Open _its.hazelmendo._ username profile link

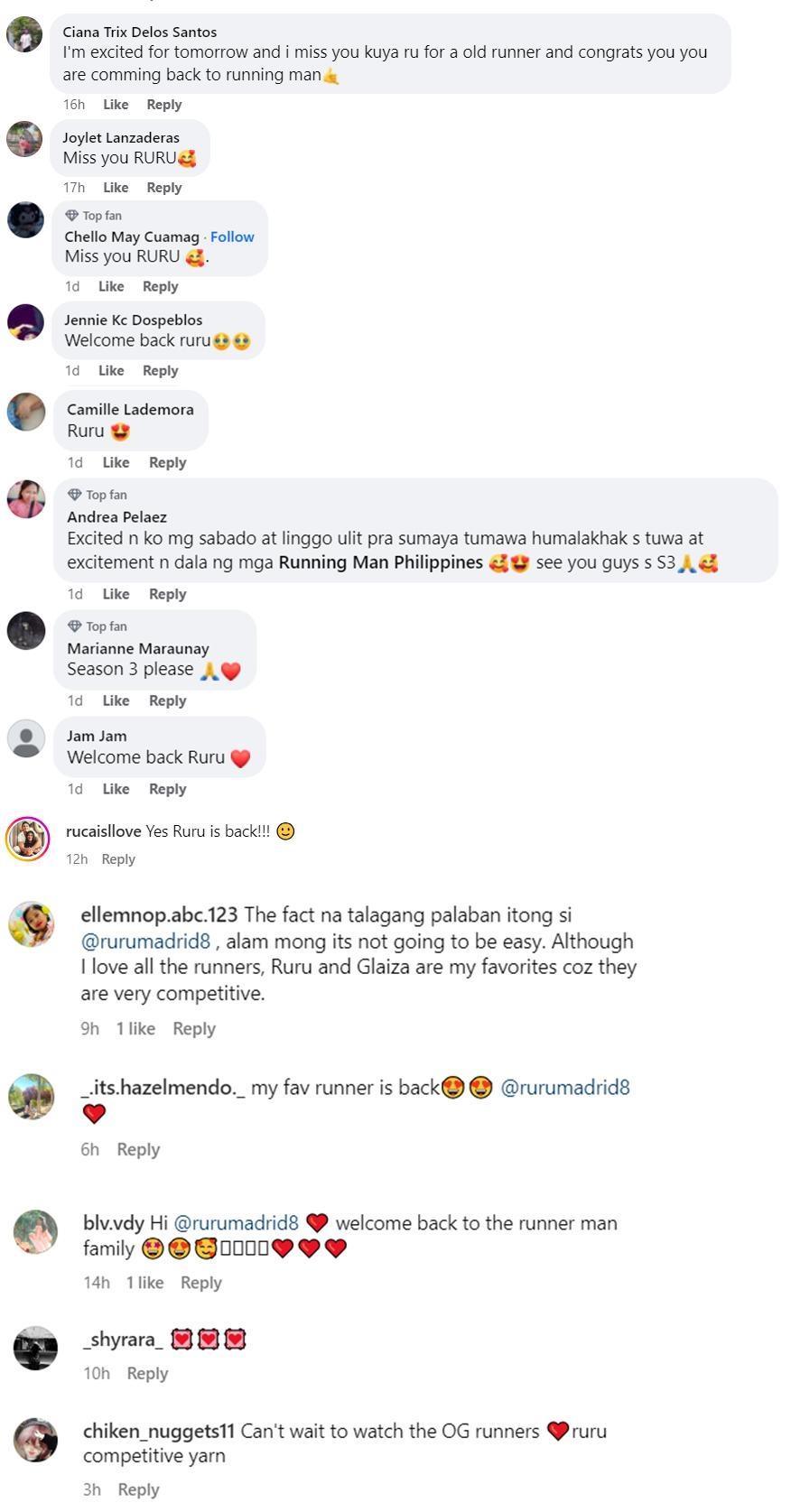tap(163, 1088)
